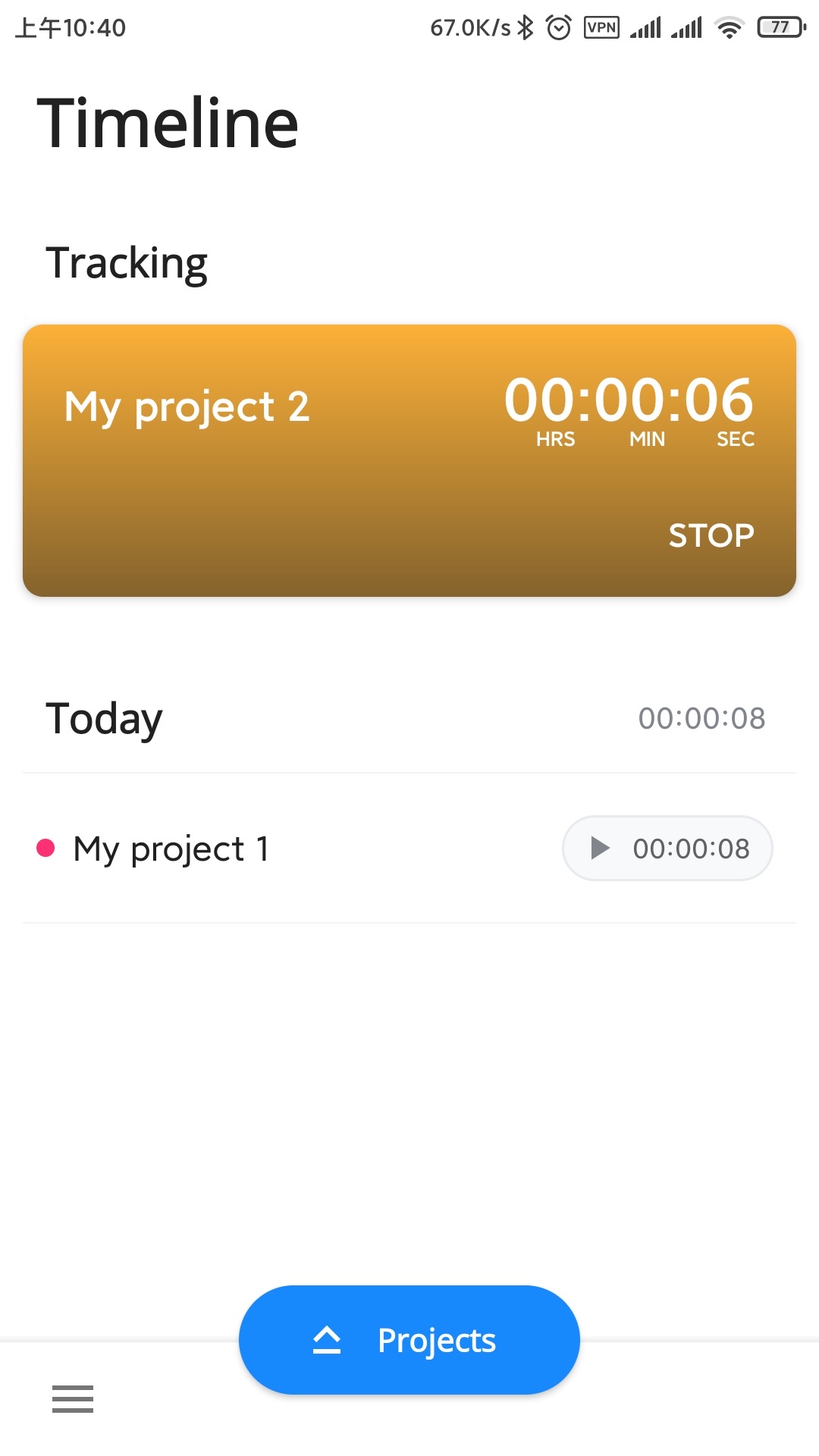
Task: Tap the alarm clock status icon
Action: [x=559, y=28]
